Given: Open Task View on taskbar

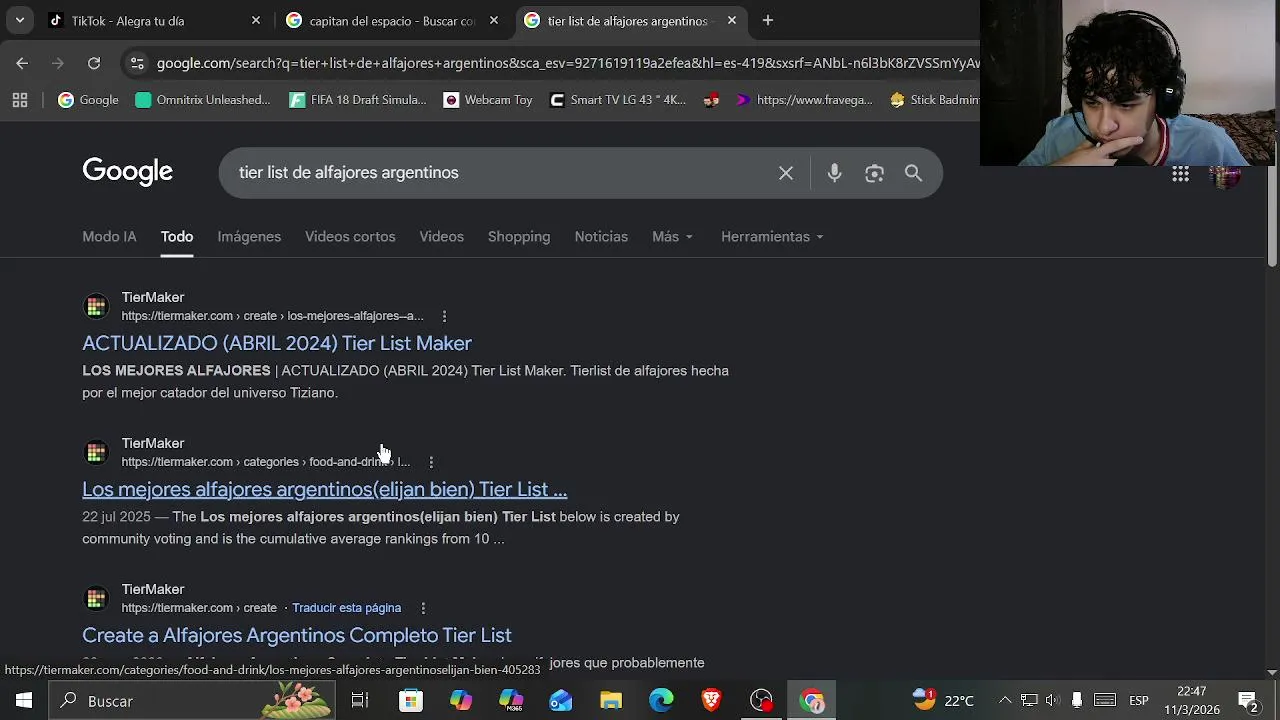Looking at the screenshot, I should click(360, 701).
